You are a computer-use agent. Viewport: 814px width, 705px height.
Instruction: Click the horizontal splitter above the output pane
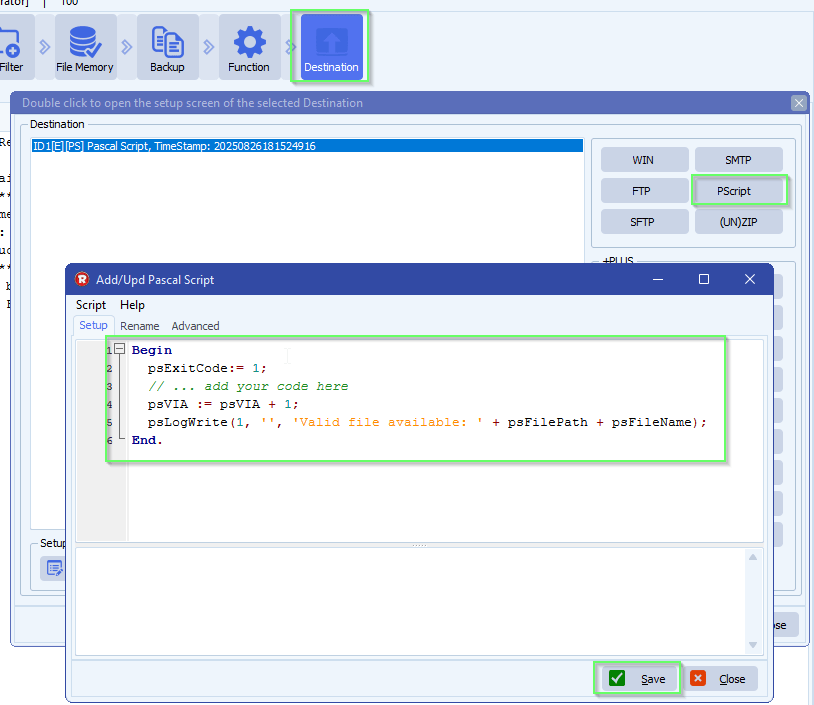pyautogui.click(x=419, y=545)
